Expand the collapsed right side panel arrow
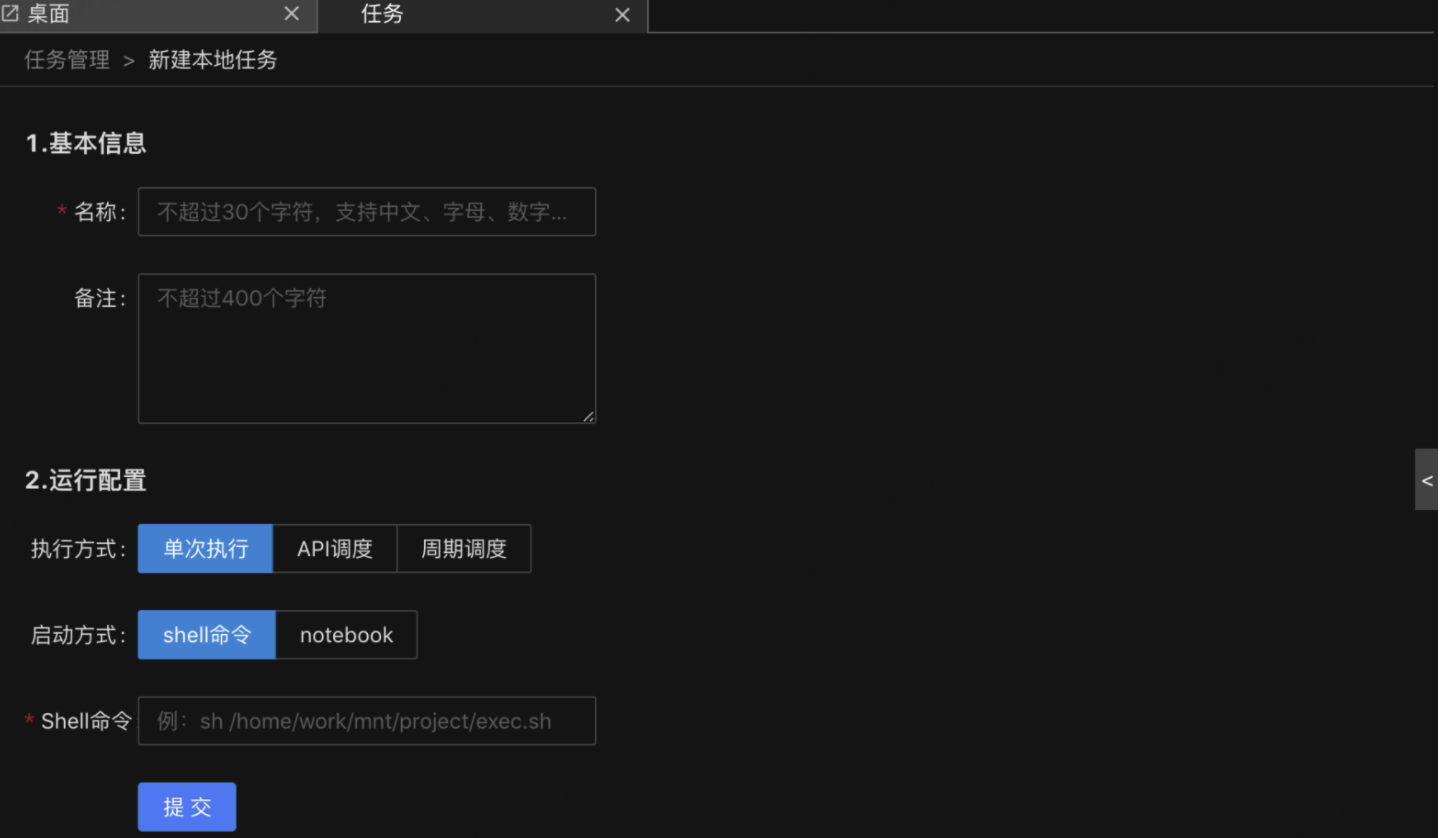 1427,480
